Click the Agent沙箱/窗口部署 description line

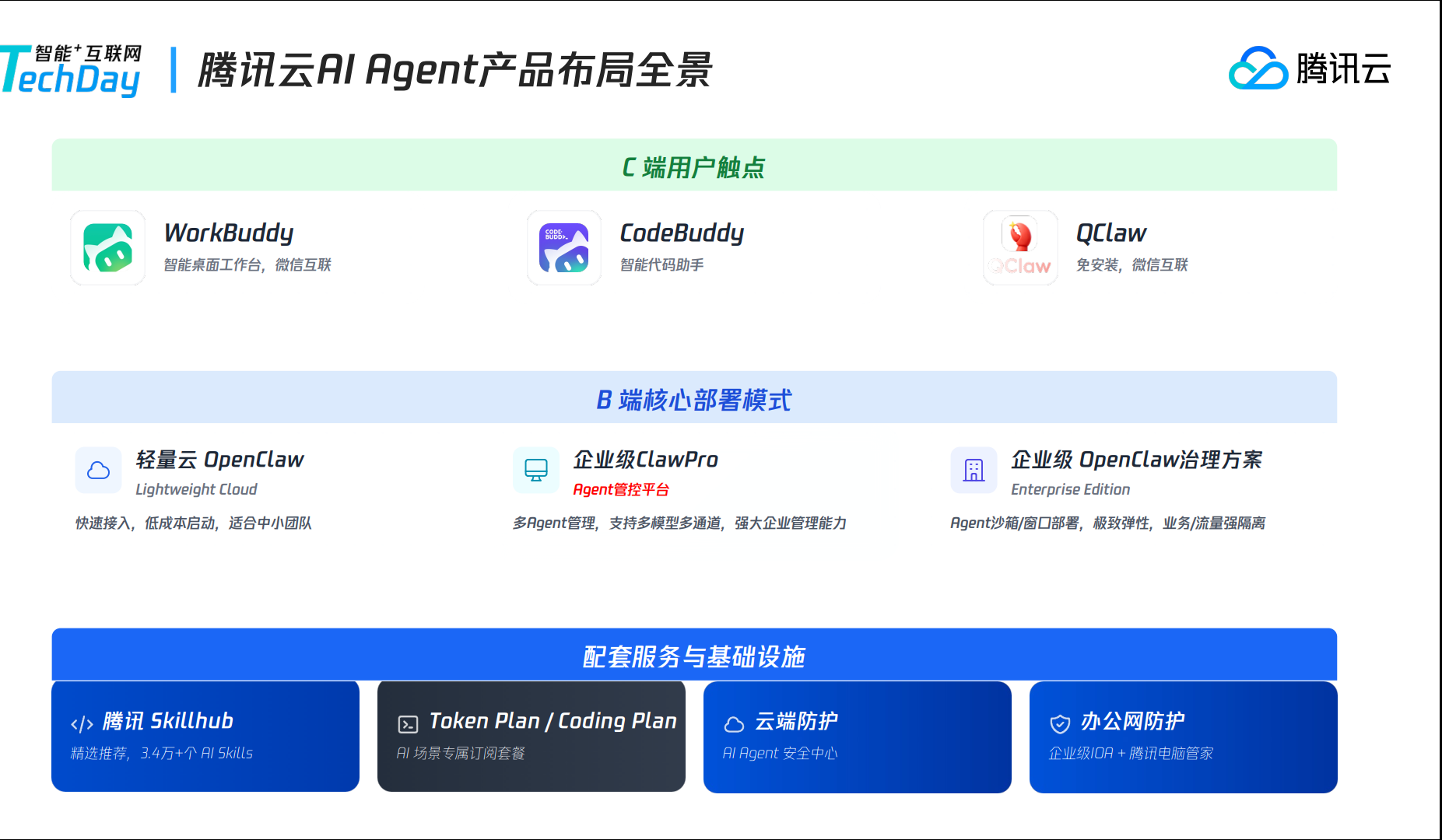coord(1108,523)
